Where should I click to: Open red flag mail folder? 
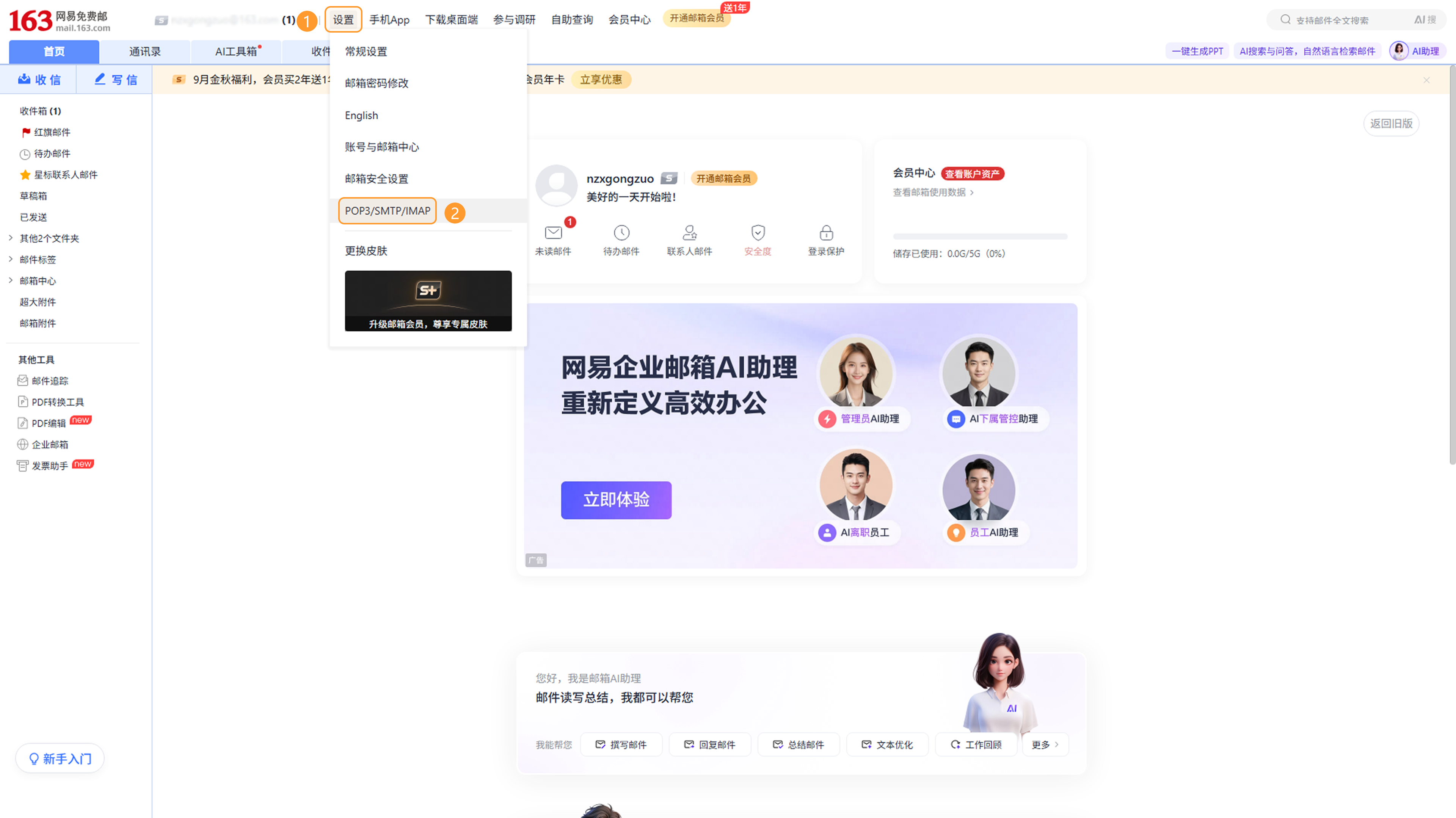pos(52,132)
